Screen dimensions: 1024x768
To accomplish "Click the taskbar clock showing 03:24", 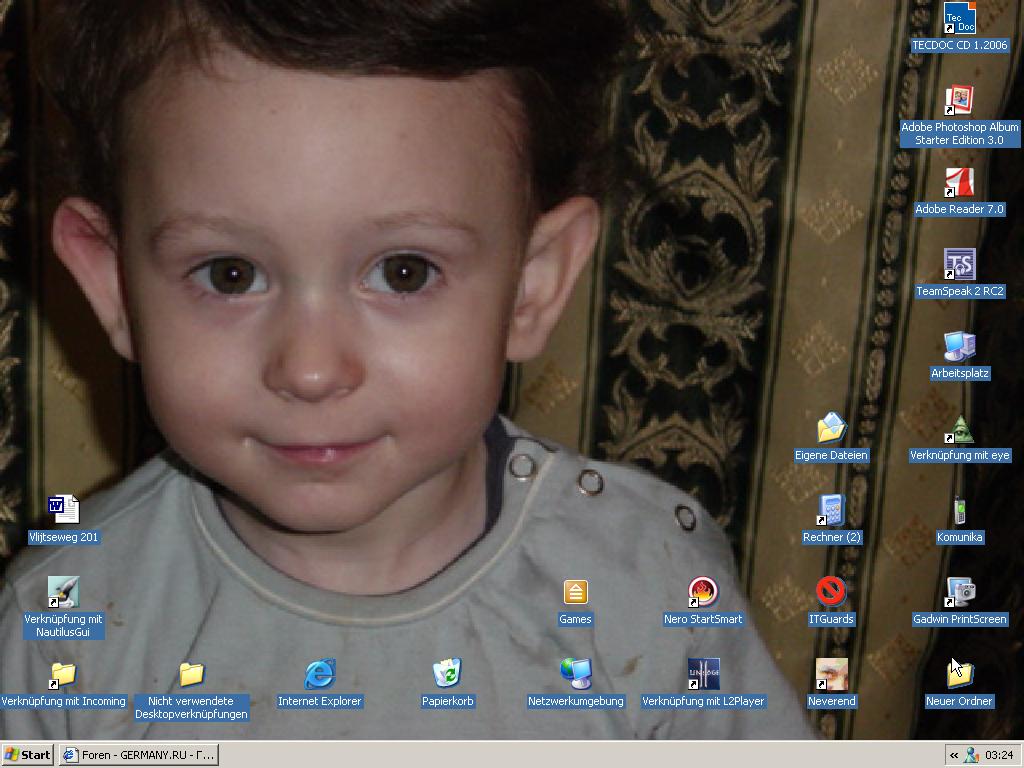I will click(999, 755).
